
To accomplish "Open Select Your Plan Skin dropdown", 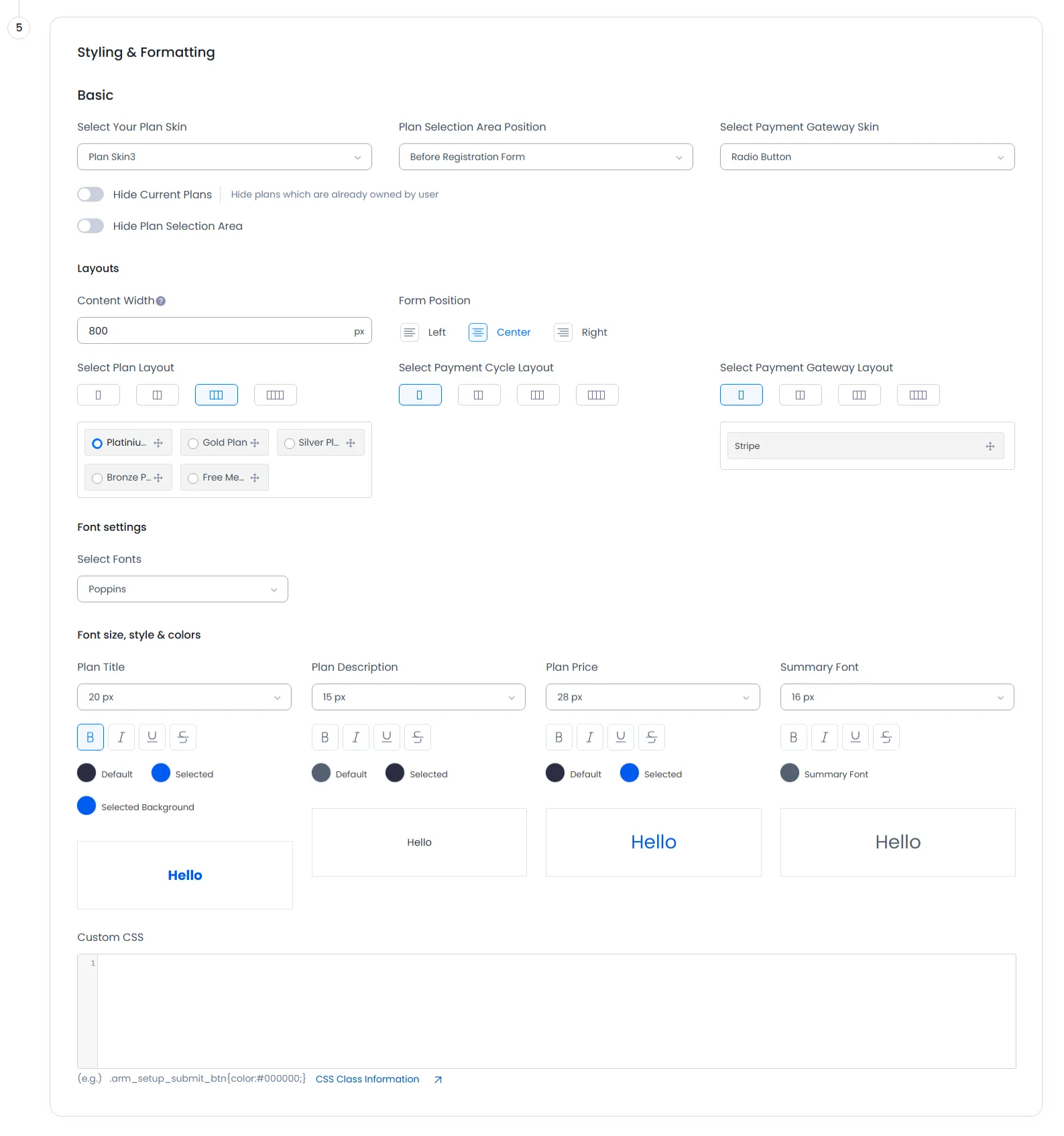I will (225, 157).
